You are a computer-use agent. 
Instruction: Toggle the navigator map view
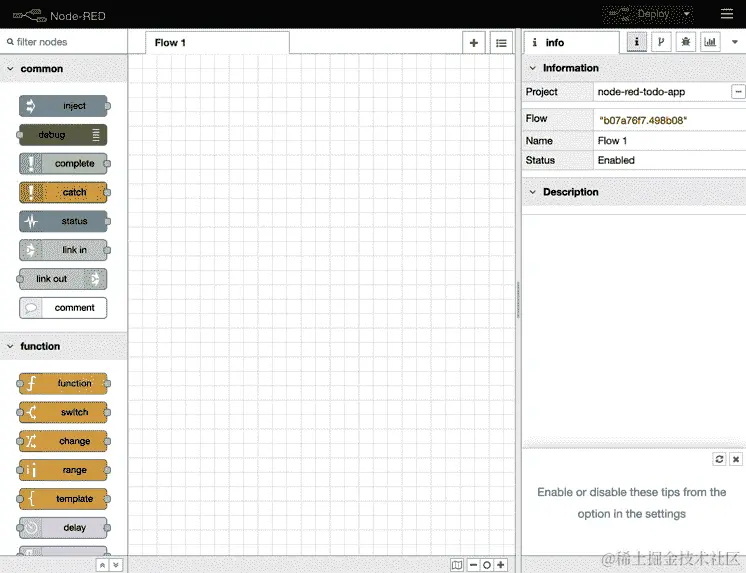pyautogui.click(x=457, y=565)
